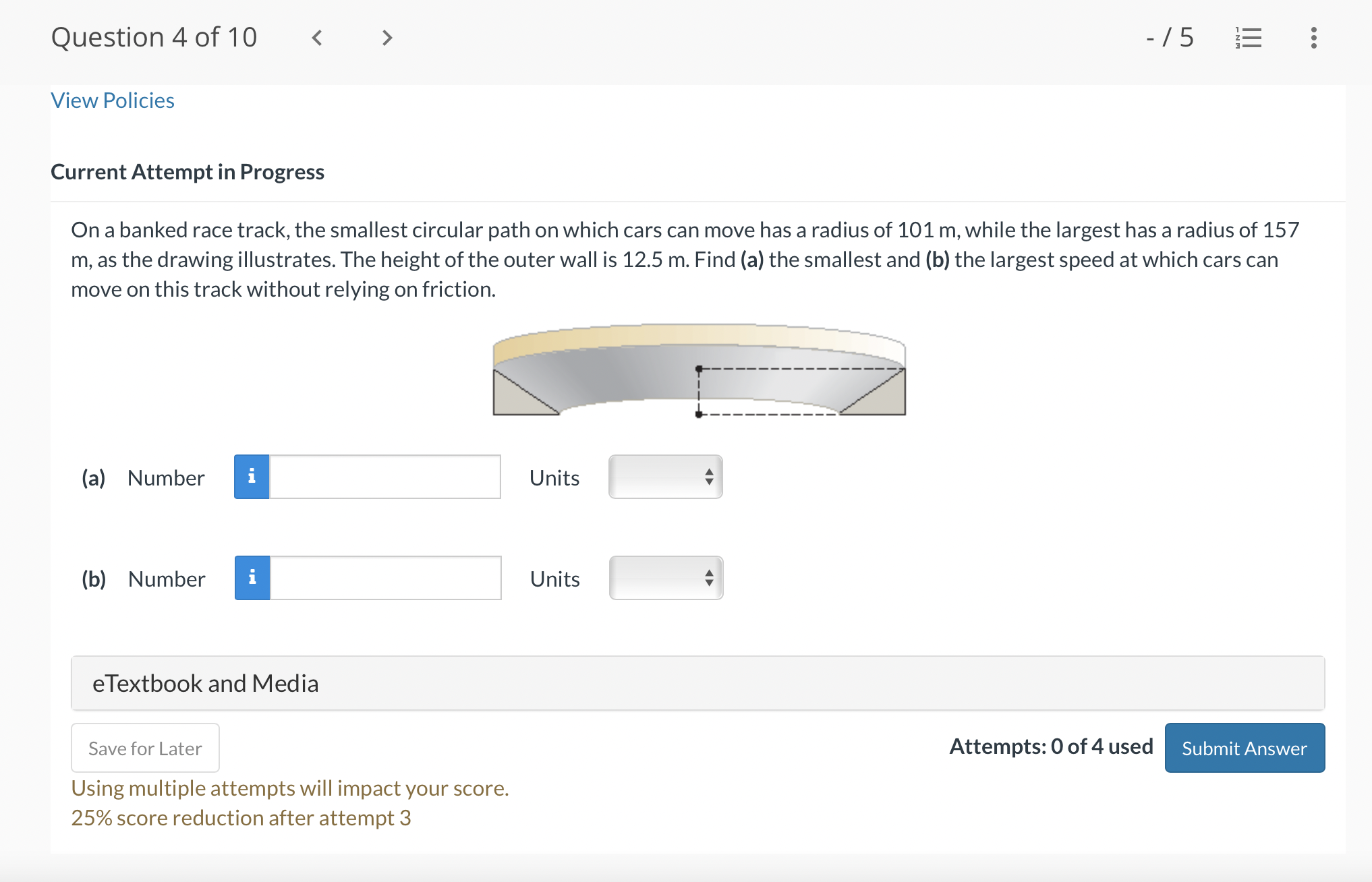Go to the previous question arrow
The image size is (1372, 882).
coord(317,38)
